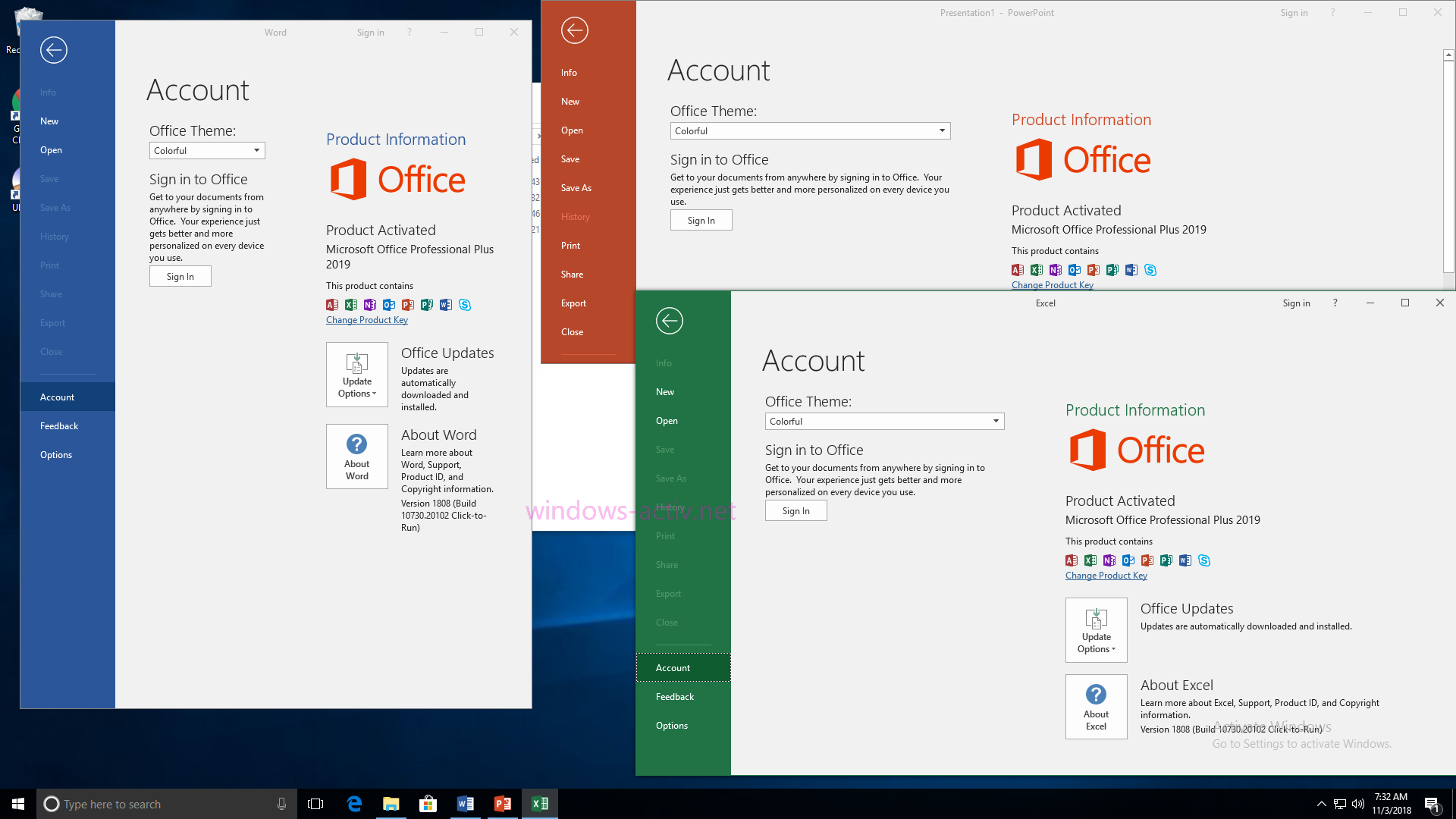Click Update Options in Word panel
1456x819 pixels.
[x=356, y=374]
